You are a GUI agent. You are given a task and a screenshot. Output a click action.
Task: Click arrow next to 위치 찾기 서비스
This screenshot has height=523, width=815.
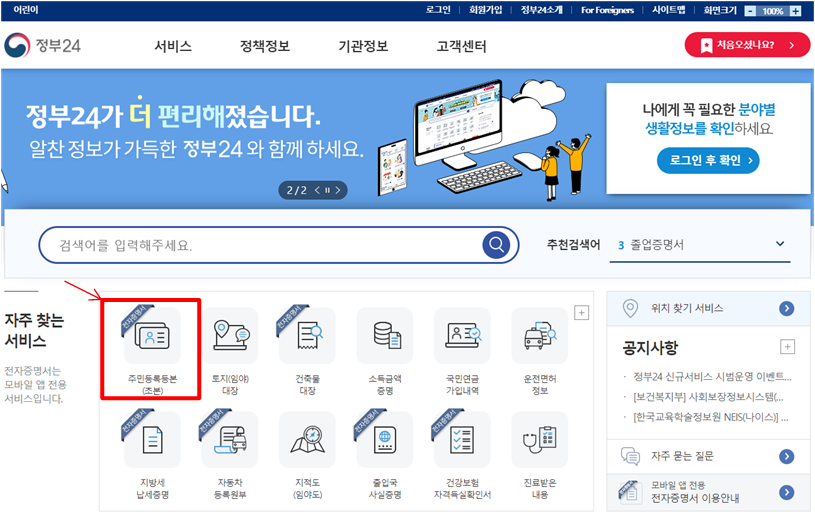786,308
